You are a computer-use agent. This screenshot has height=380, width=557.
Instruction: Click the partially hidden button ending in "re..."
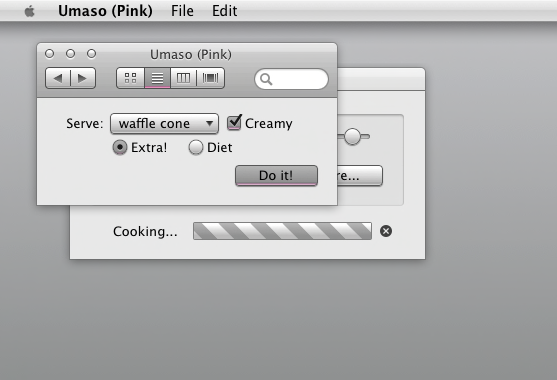click(x=360, y=175)
